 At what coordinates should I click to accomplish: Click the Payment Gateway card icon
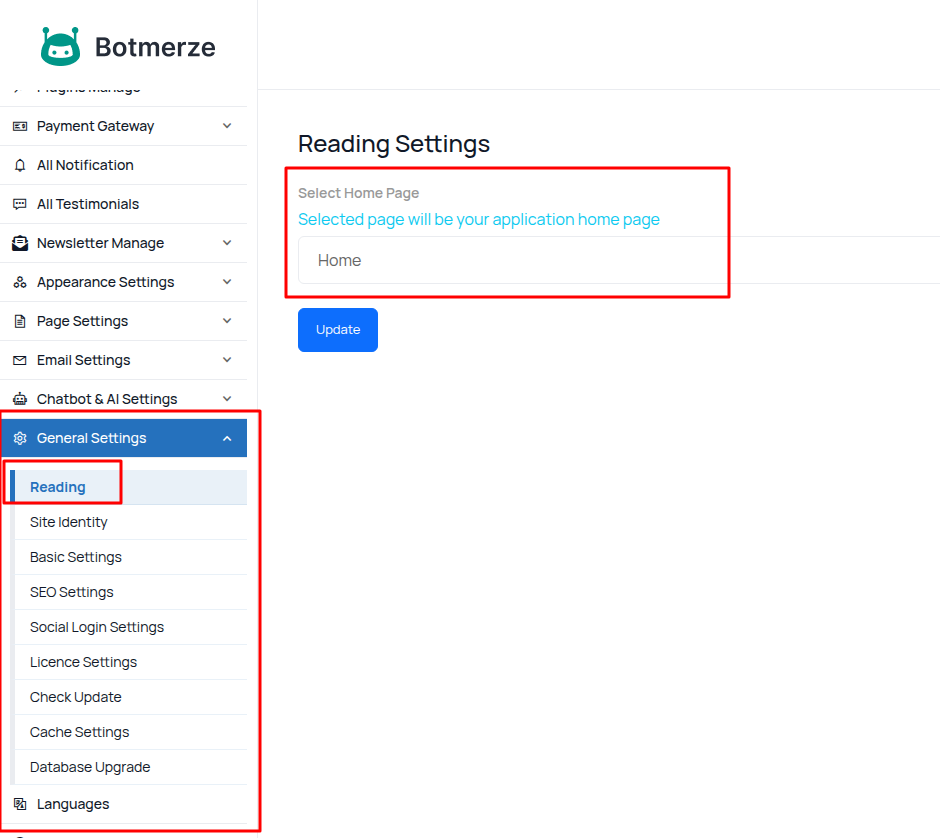click(20, 126)
